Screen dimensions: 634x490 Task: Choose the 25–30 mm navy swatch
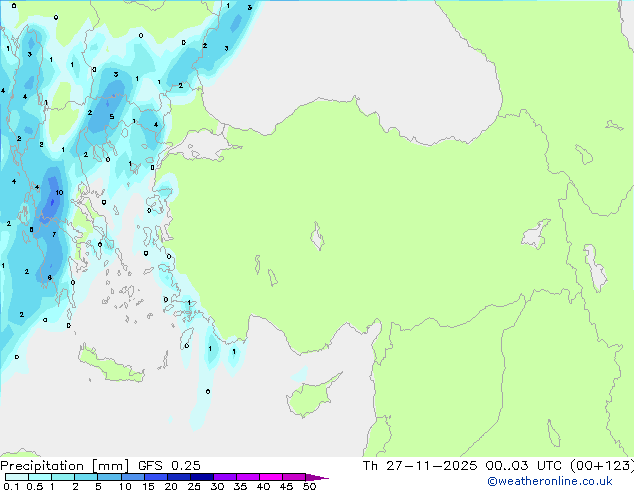point(201,477)
